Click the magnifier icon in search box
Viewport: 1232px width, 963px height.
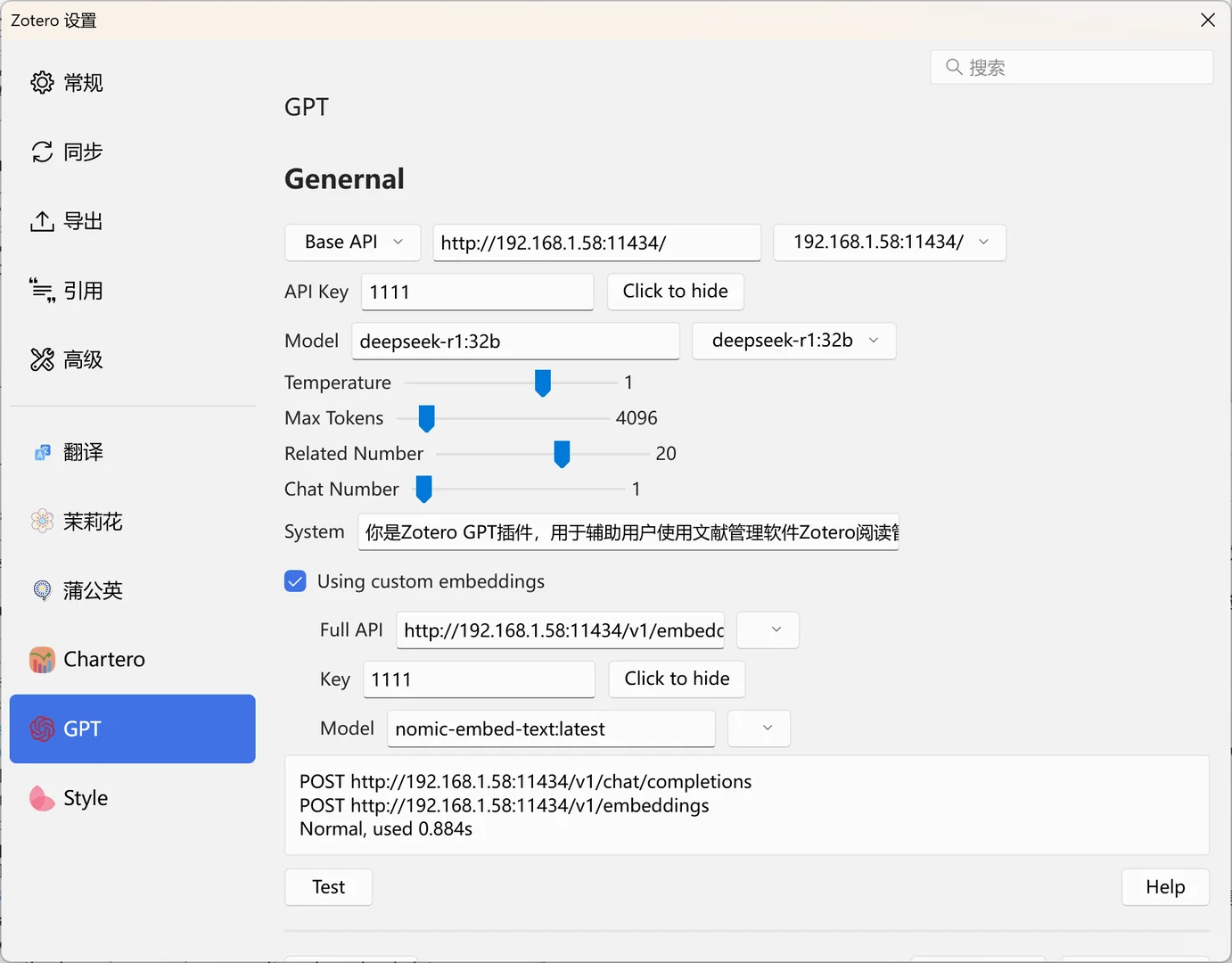[x=954, y=67]
